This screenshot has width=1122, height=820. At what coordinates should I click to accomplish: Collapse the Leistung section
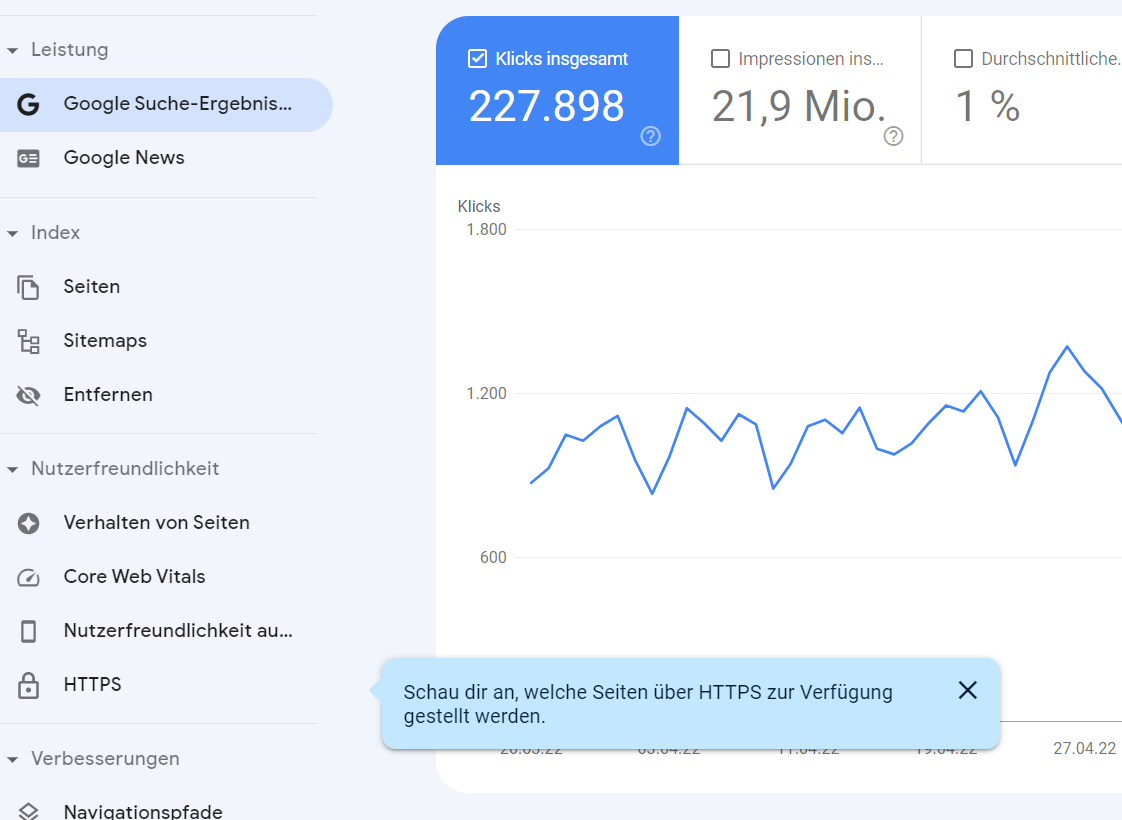tap(12, 49)
